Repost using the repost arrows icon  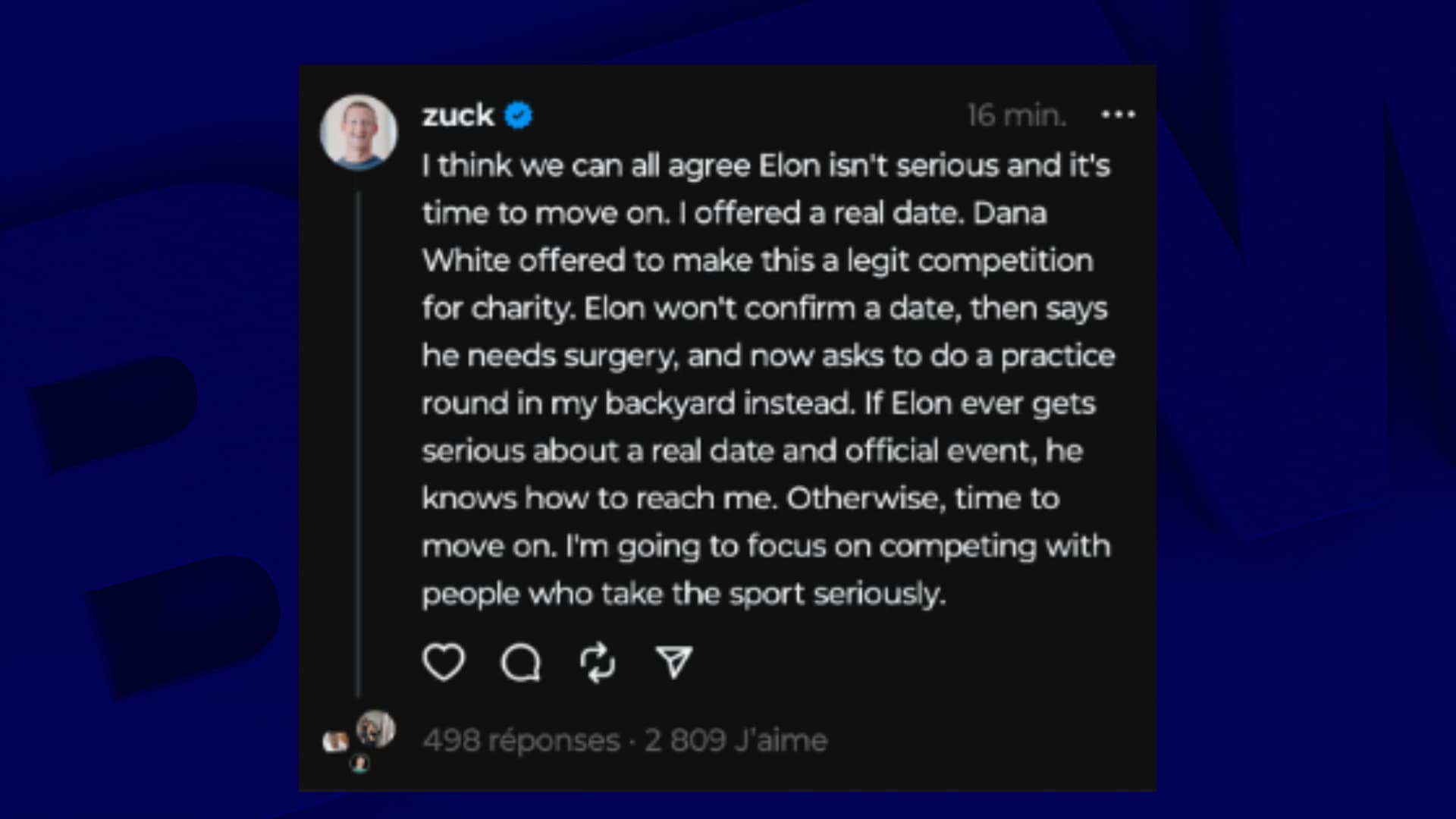pyautogui.click(x=598, y=661)
